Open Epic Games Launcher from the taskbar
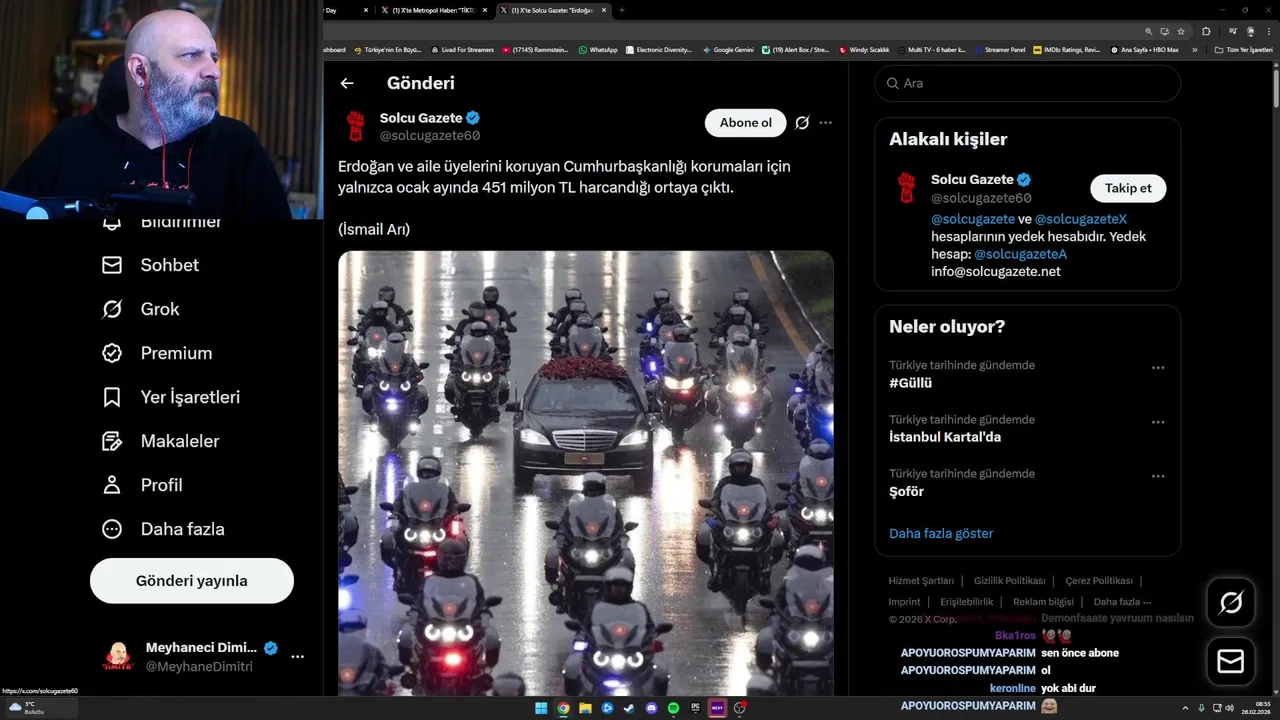The width and height of the screenshot is (1280, 720). pyautogui.click(x=695, y=708)
